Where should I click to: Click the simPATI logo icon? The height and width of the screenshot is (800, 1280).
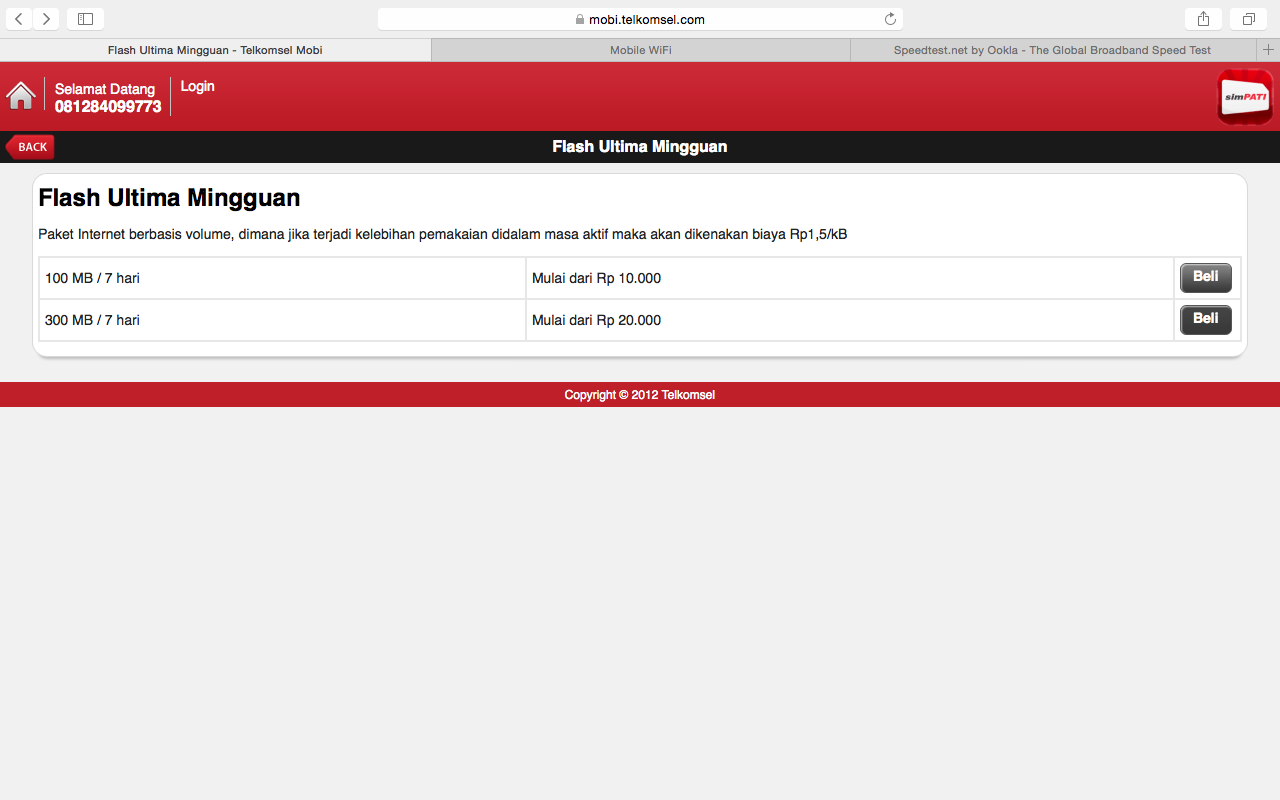pyautogui.click(x=1244, y=97)
